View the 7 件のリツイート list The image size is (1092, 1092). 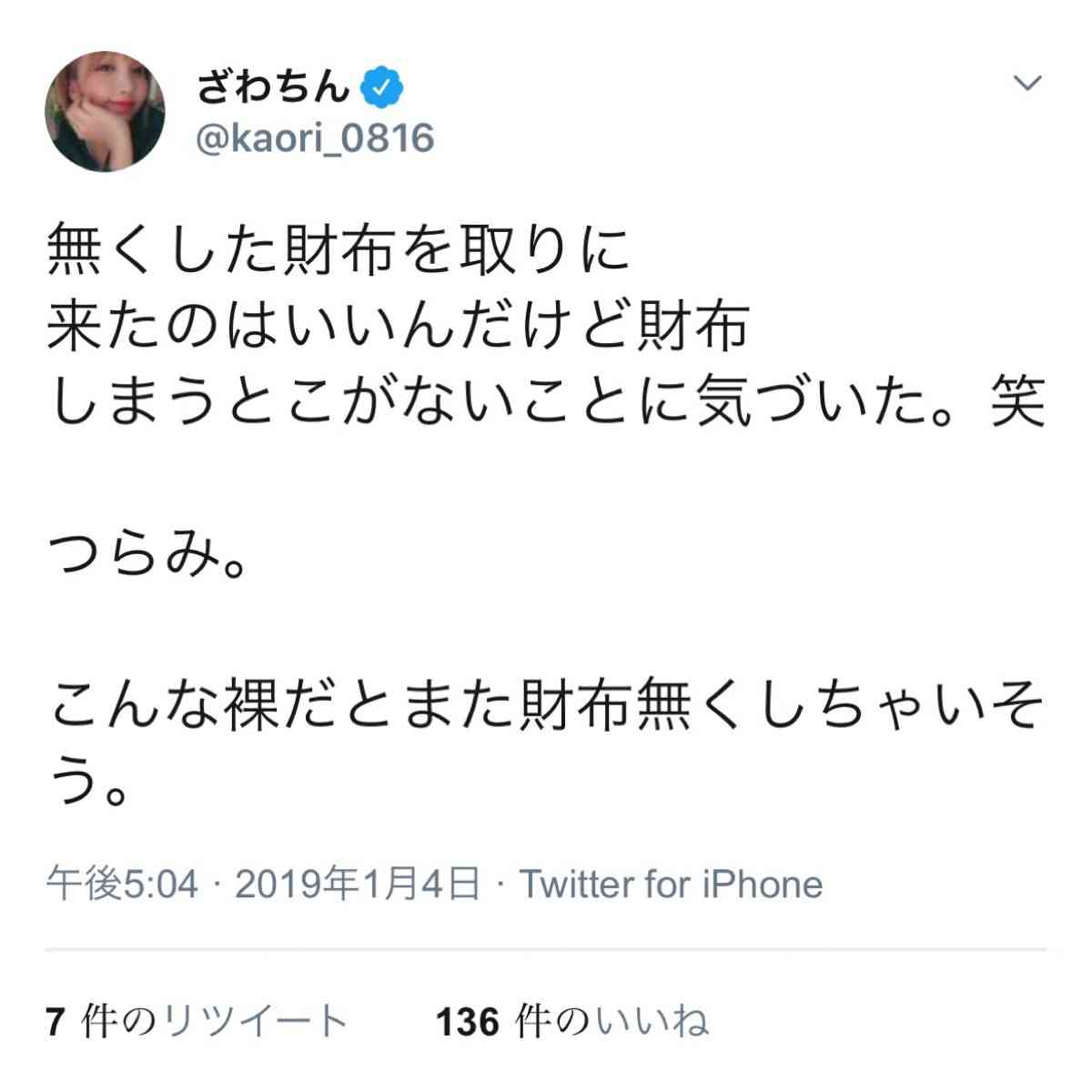coord(197,1022)
